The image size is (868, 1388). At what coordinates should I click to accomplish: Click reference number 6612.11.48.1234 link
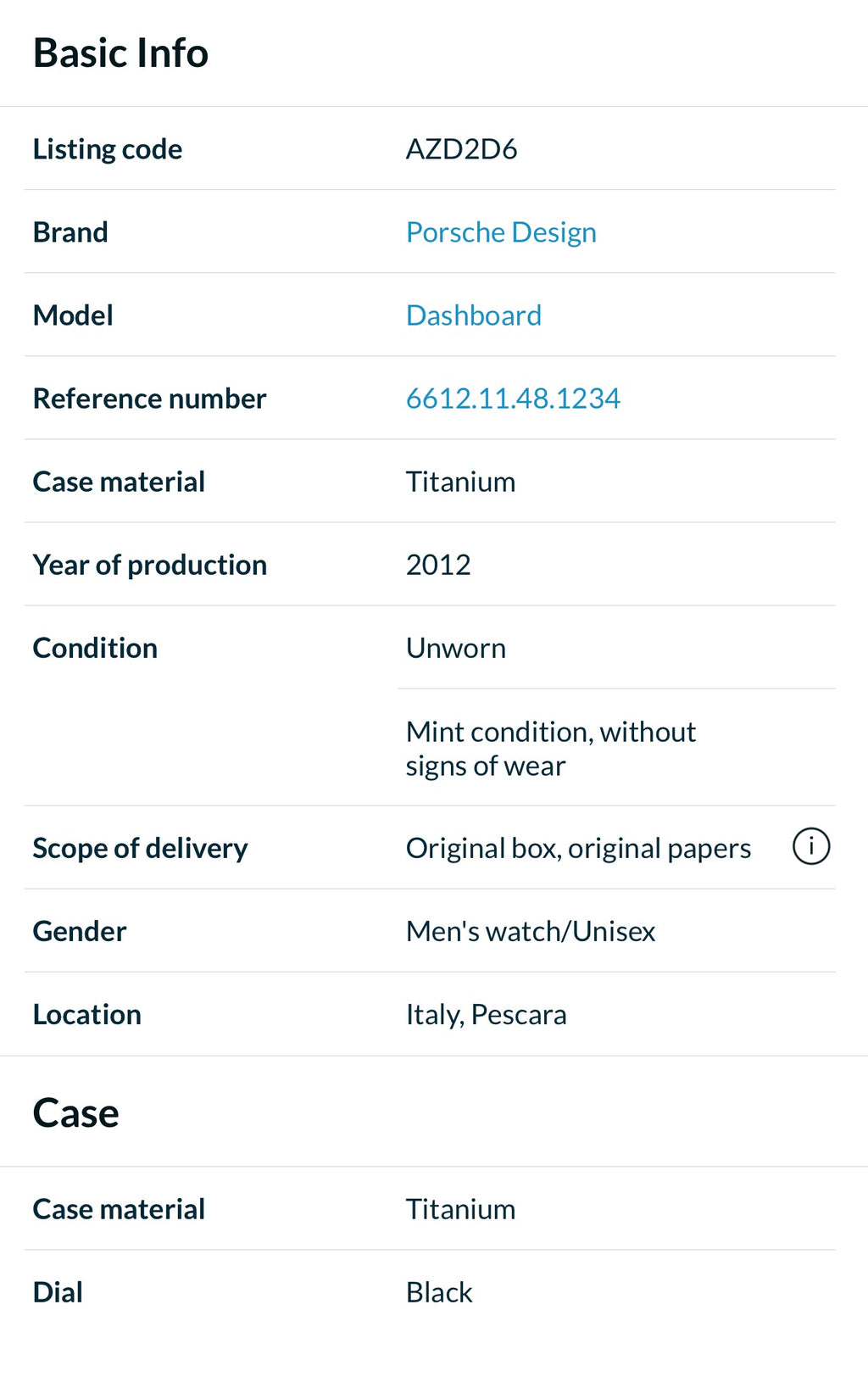click(x=513, y=399)
